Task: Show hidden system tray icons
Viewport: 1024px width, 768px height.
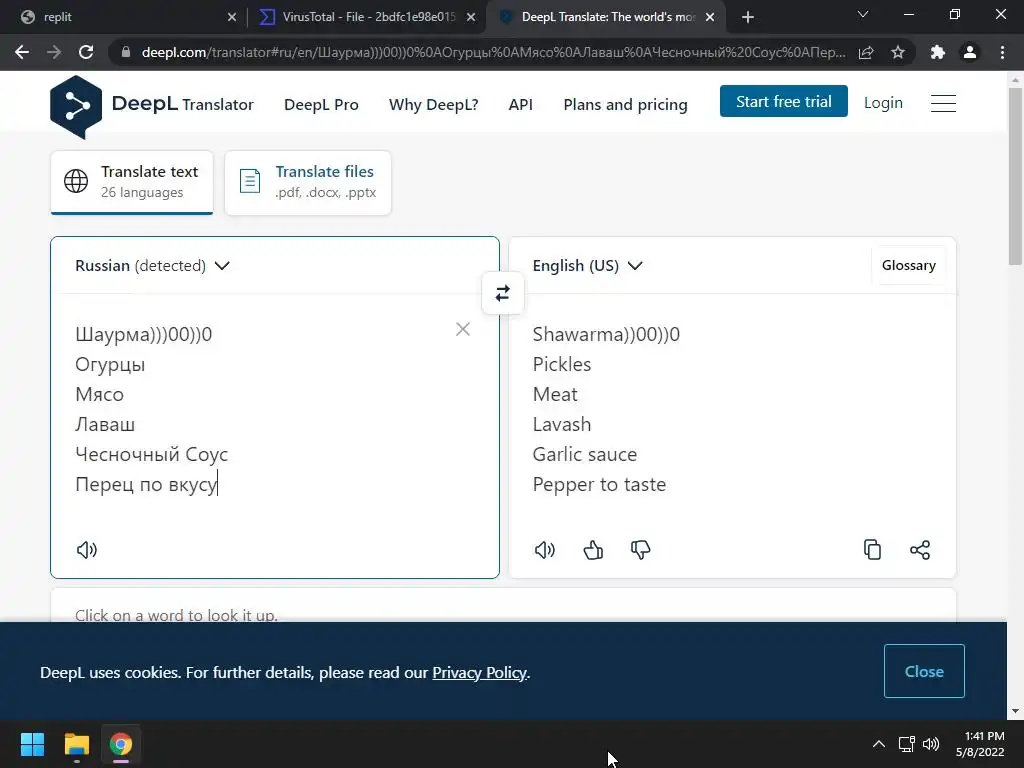Action: coord(879,744)
